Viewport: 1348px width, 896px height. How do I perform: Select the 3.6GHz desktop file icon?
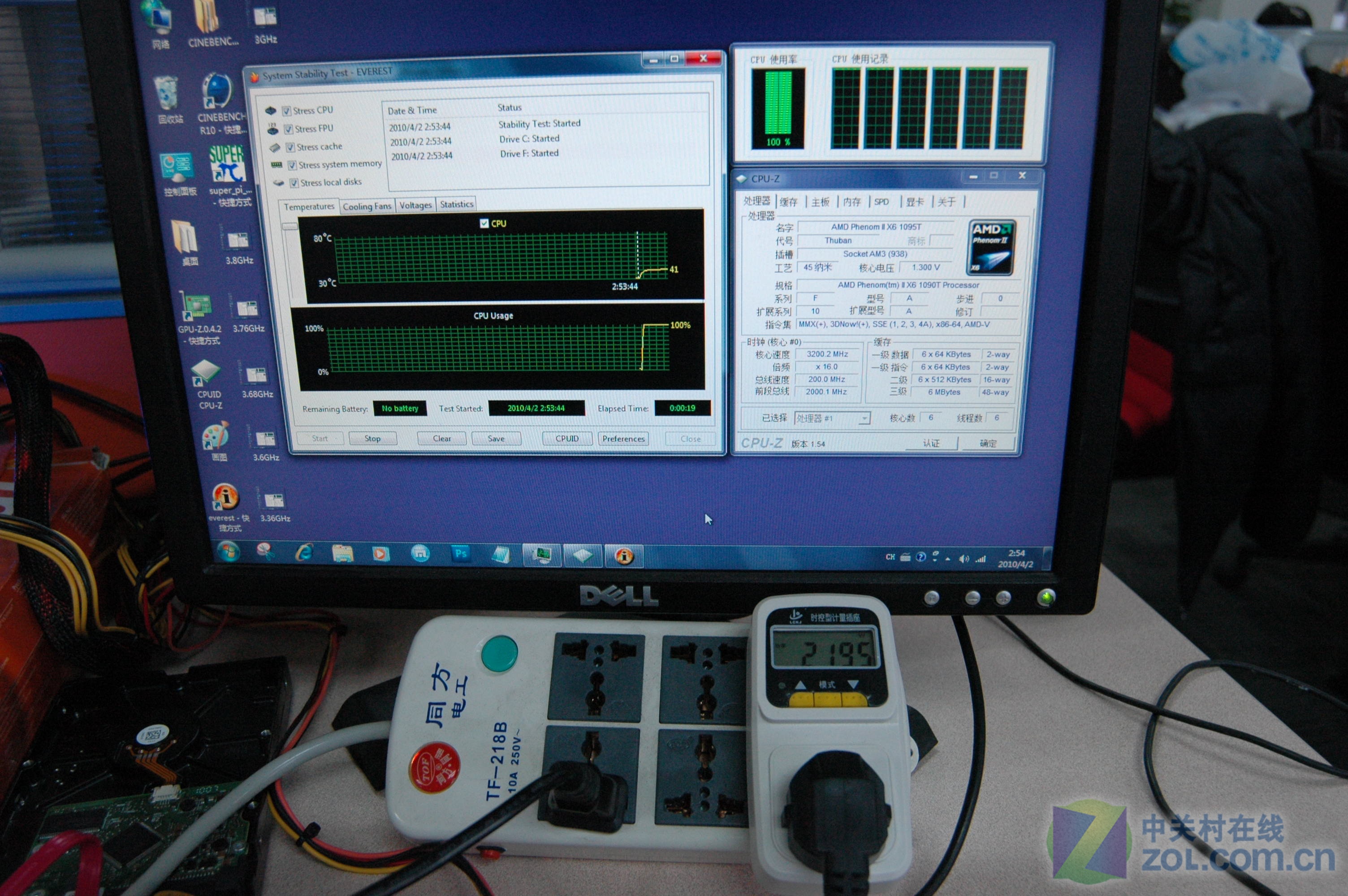[266, 446]
